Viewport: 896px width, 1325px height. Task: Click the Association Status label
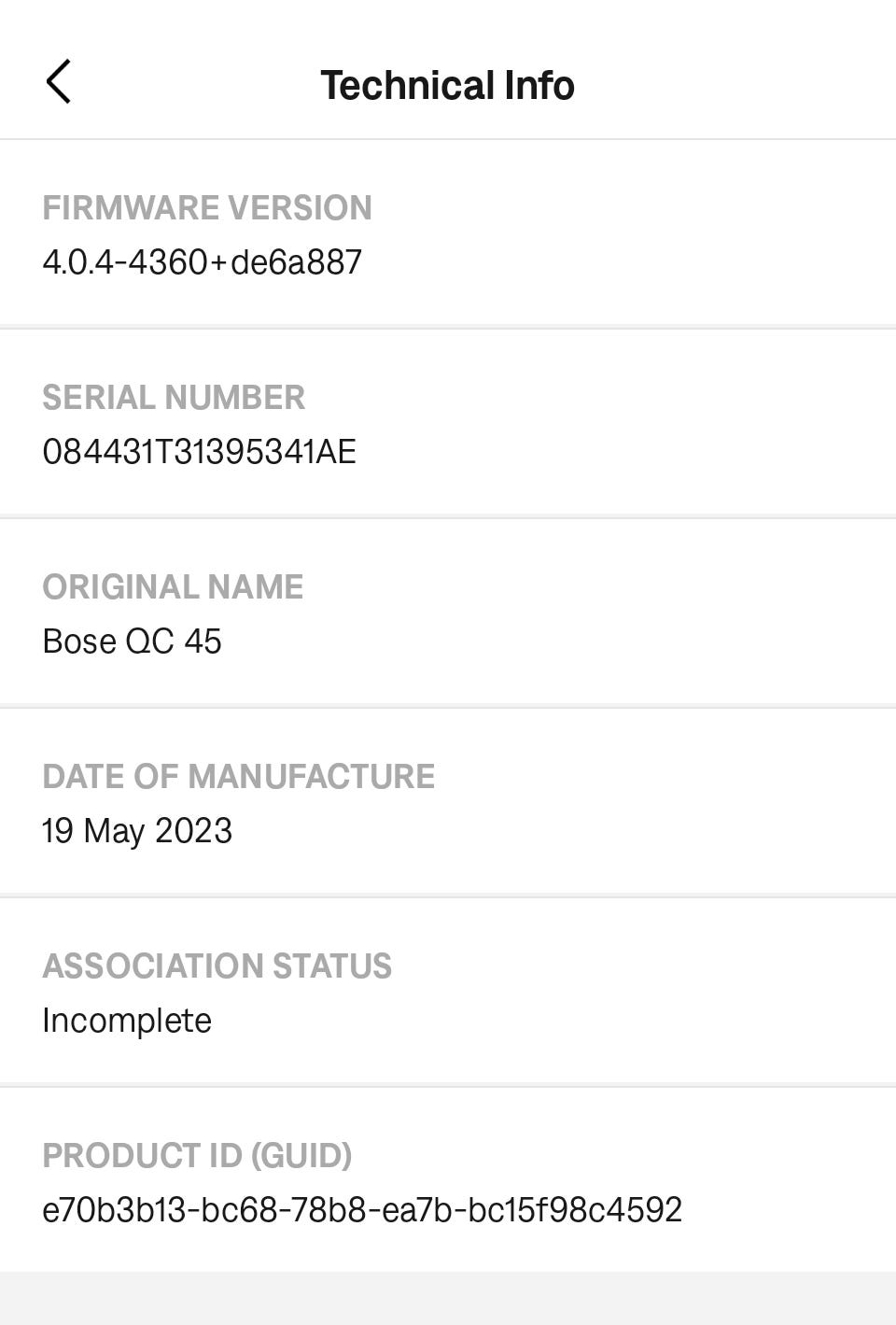[x=217, y=966]
